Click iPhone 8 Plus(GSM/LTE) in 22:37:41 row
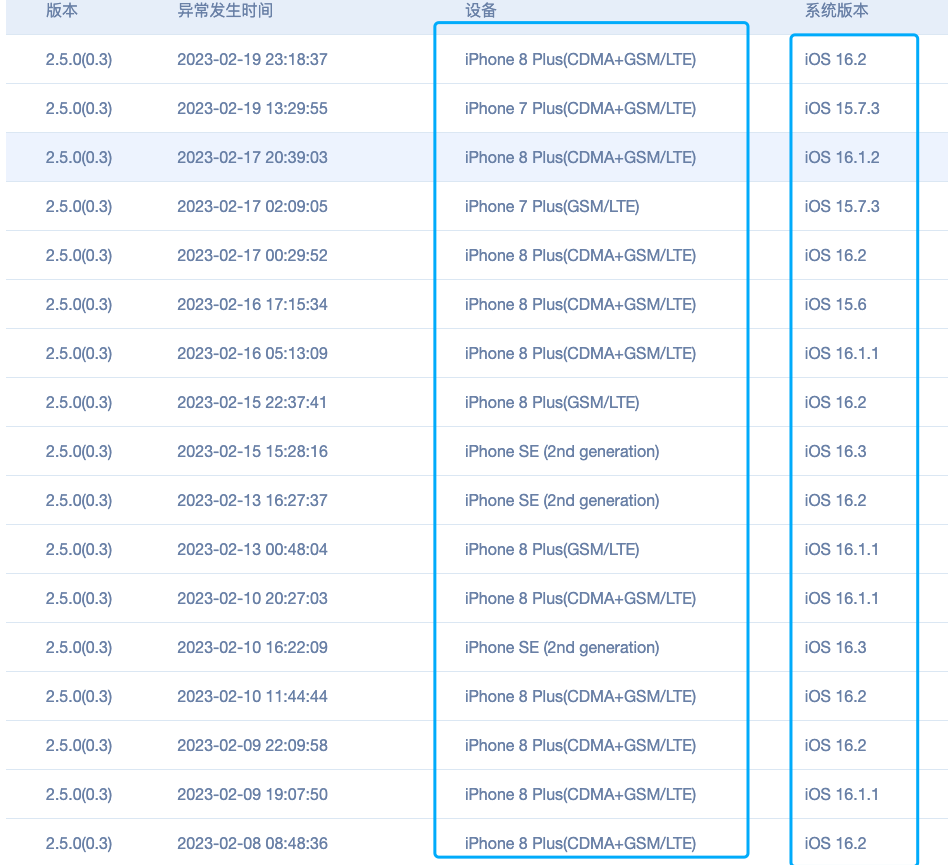The image size is (948, 865). coord(552,402)
